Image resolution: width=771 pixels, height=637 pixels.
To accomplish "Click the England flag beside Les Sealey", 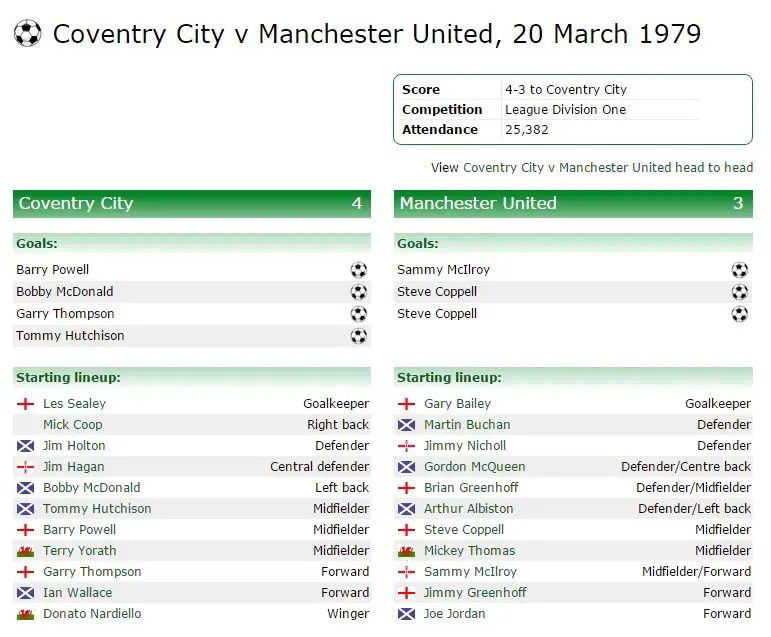I will [x=26, y=404].
